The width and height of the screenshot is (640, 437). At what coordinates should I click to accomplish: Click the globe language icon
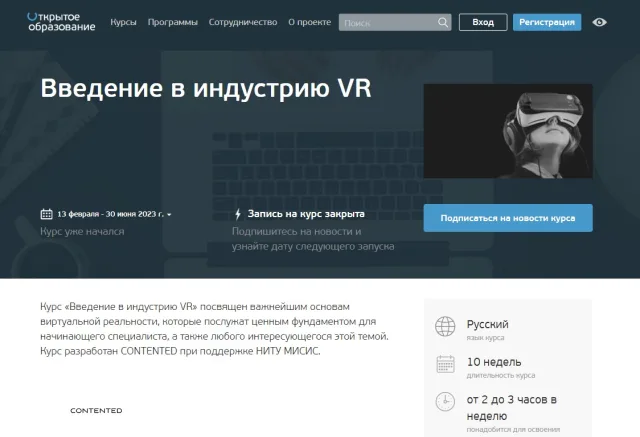click(445, 326)
